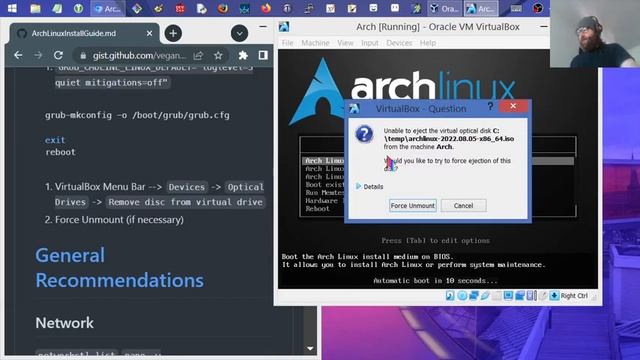Viewport: 640px width, 360px height.
Task: Open the Firefox taskbar icon
Action: (x=266, y=8)
